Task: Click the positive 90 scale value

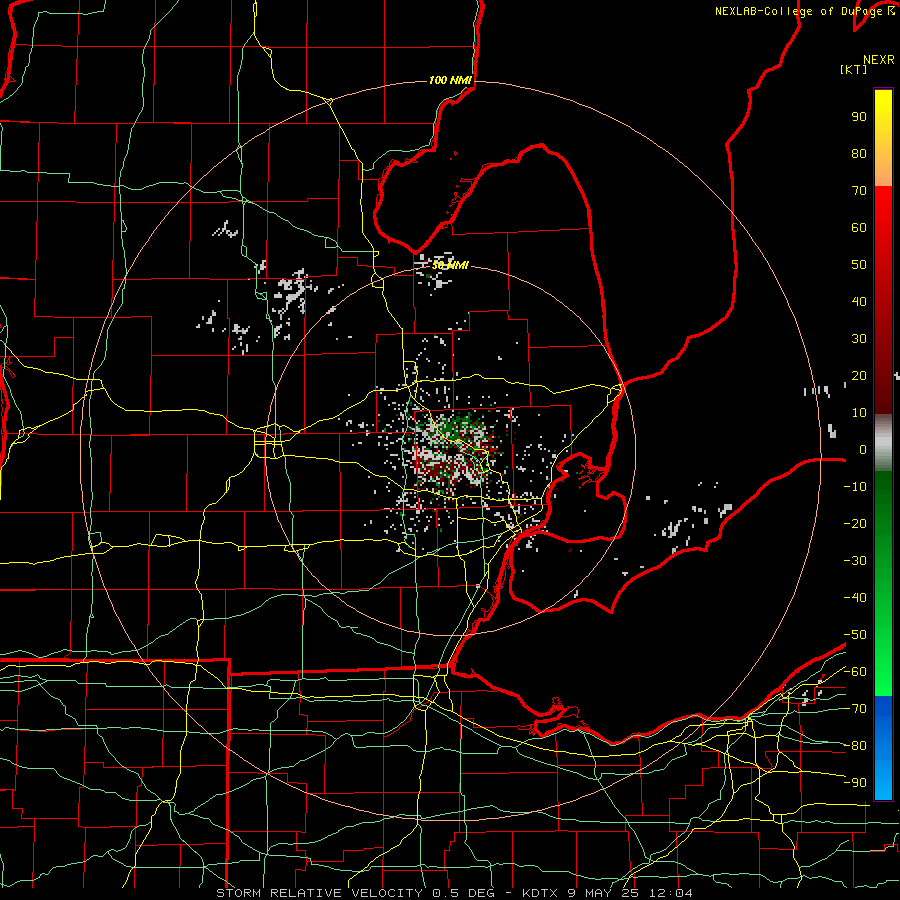Action: point(859,117)
